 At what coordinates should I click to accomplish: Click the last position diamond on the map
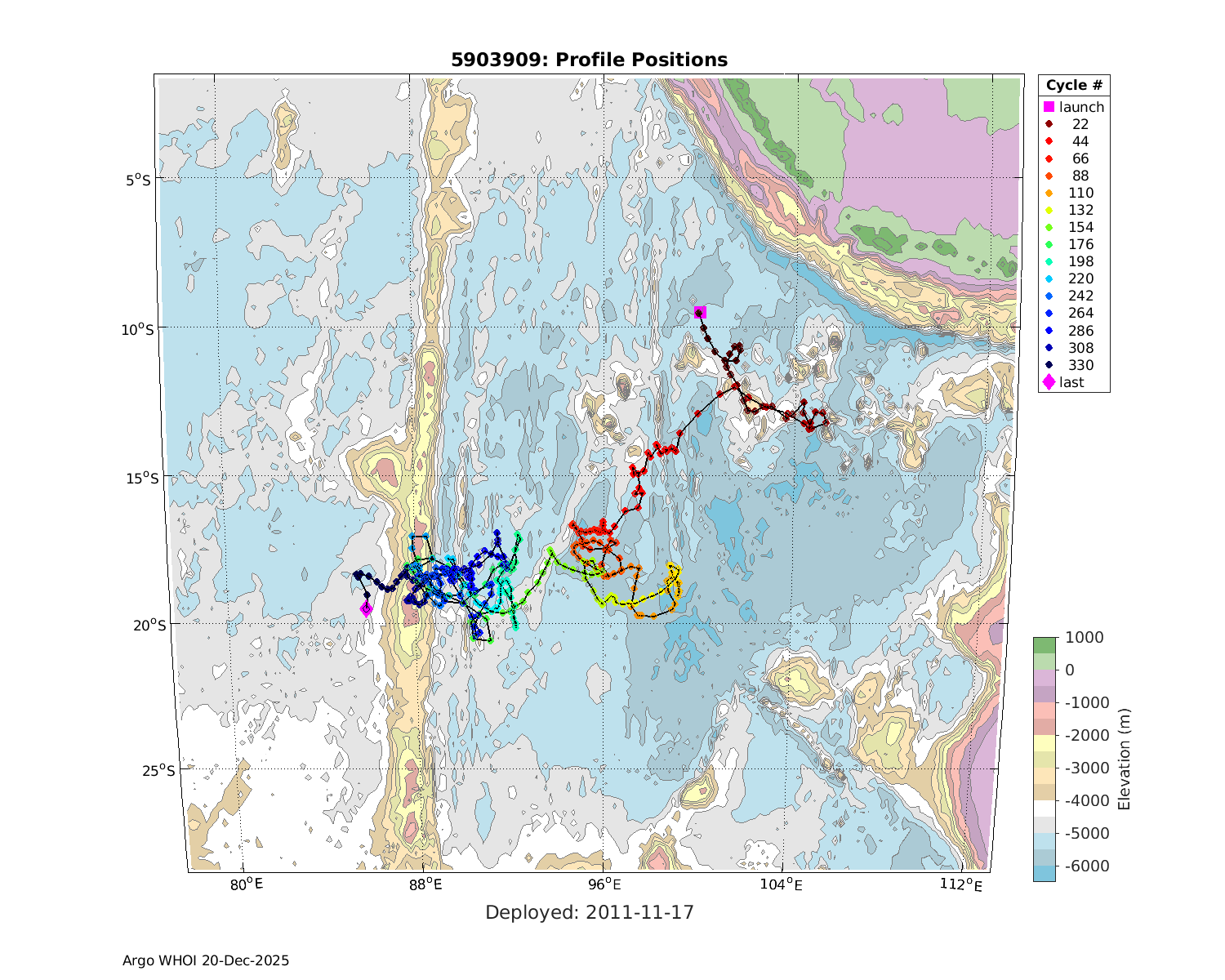[366, 608]
